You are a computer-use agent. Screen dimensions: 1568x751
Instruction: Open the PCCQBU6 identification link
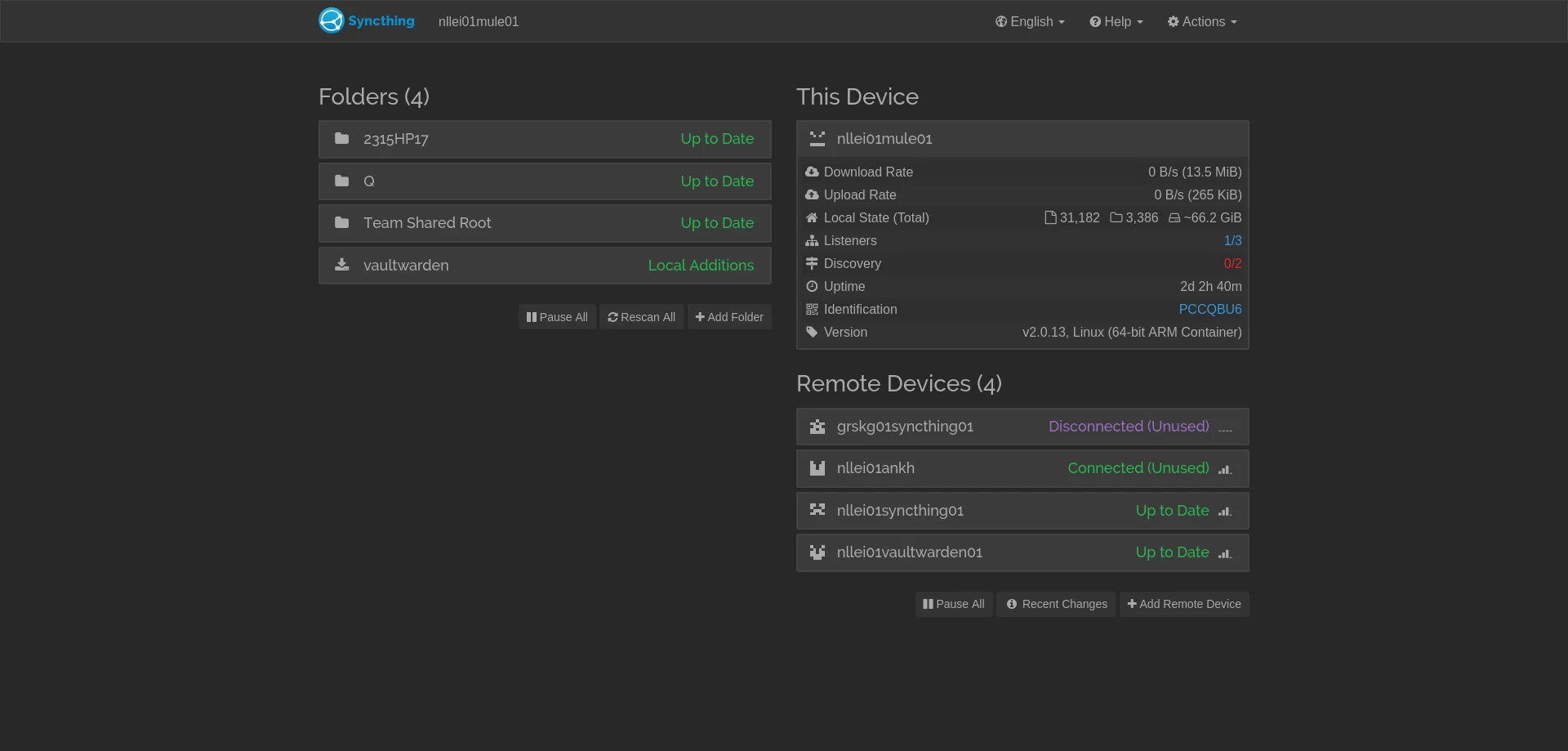1210,309
